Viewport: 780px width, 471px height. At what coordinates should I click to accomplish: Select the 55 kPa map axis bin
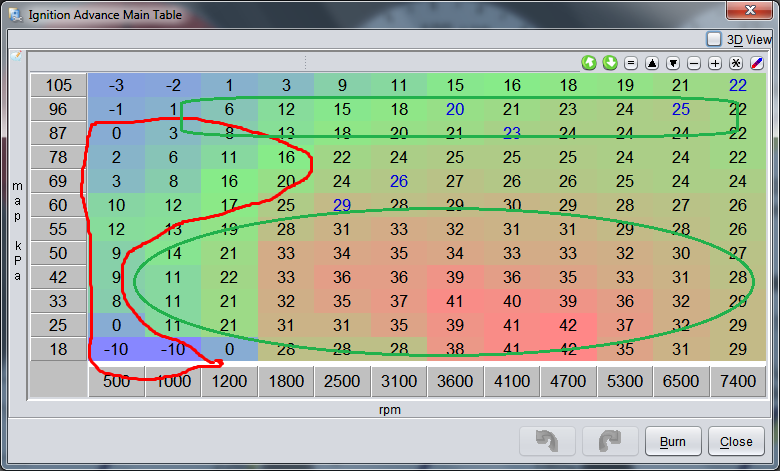point(59,229)
